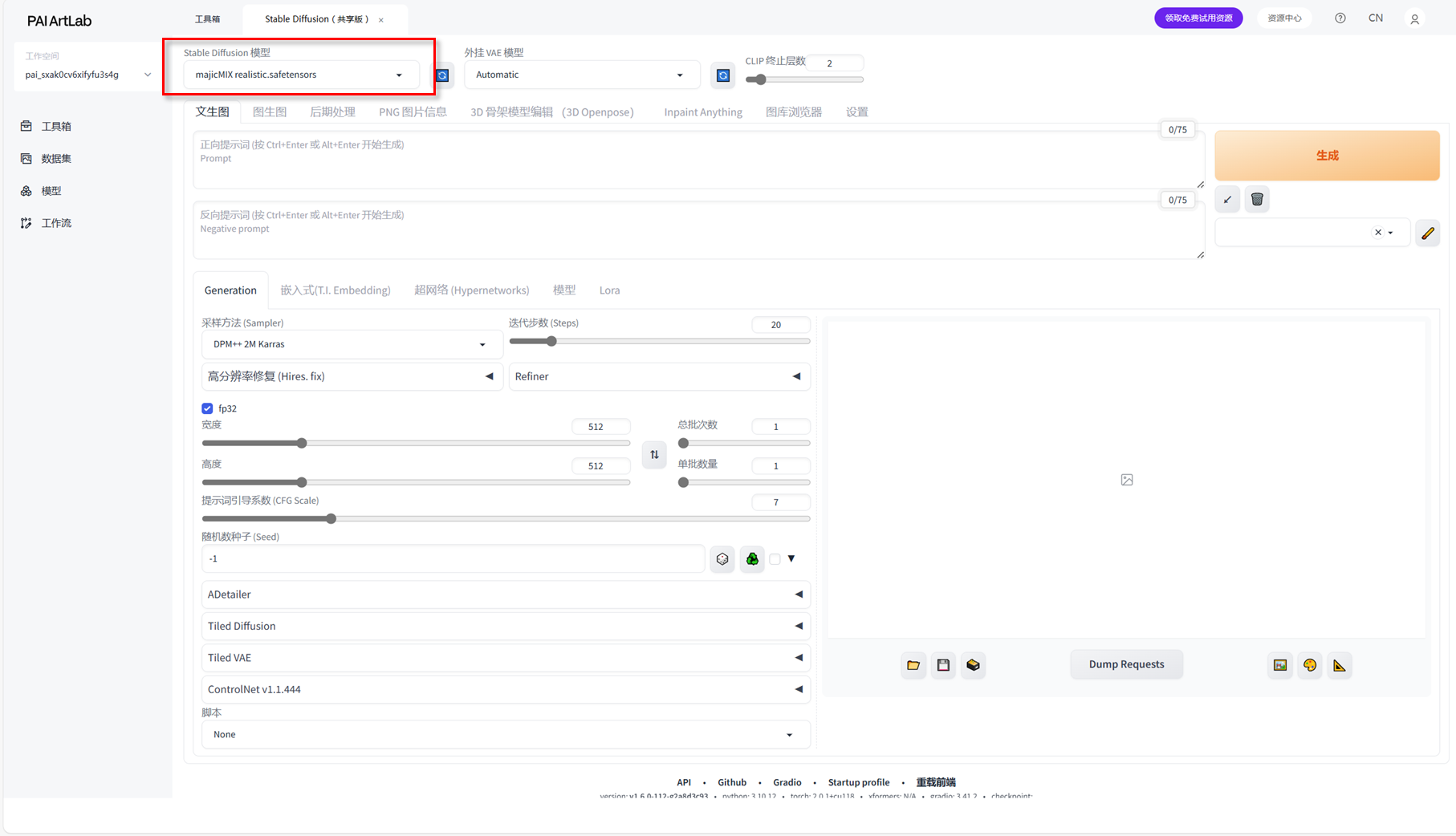The height and width of the screenshot is (836, 1456).
Task: Click the 重载前端 footer link
Action: coord(936,782)
